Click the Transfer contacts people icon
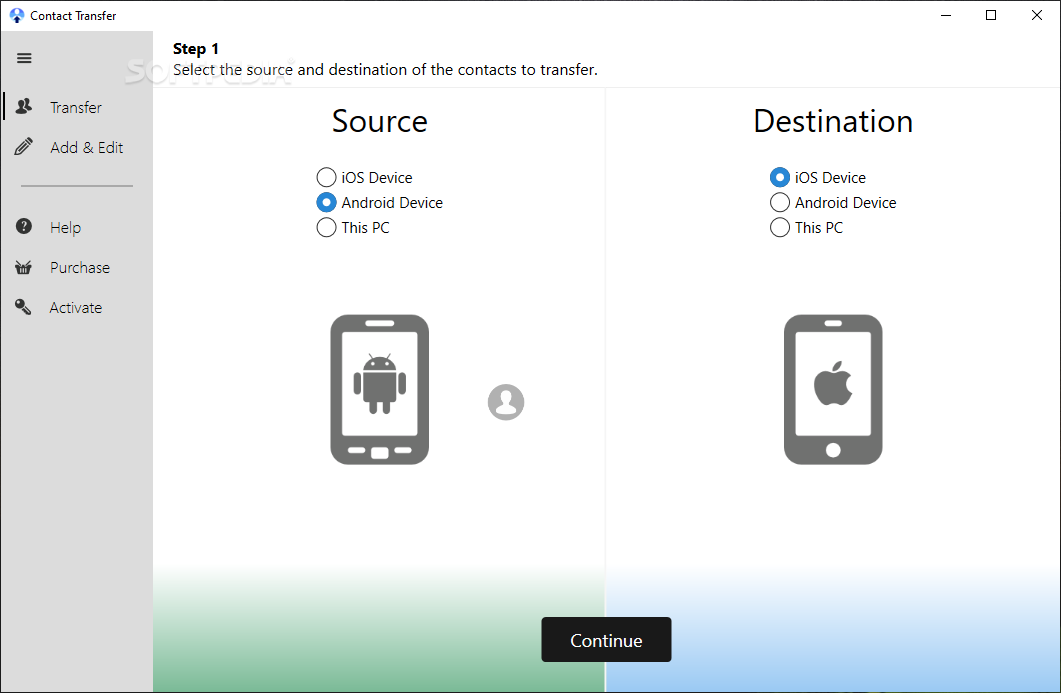This screenshot has width=1061, height=693. pos(24,106)
